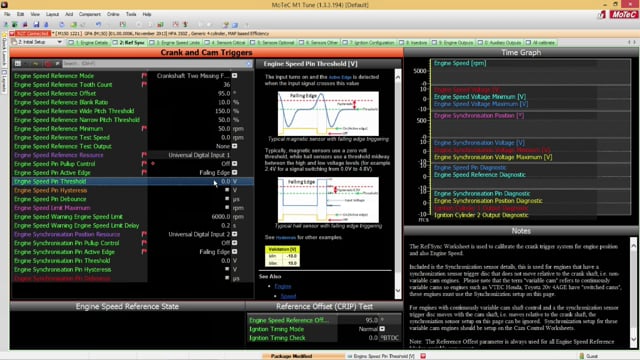Click the M1 icon beside MoTeC logo
The width and height of the screenshot is (640, 360).
point(602,15)
